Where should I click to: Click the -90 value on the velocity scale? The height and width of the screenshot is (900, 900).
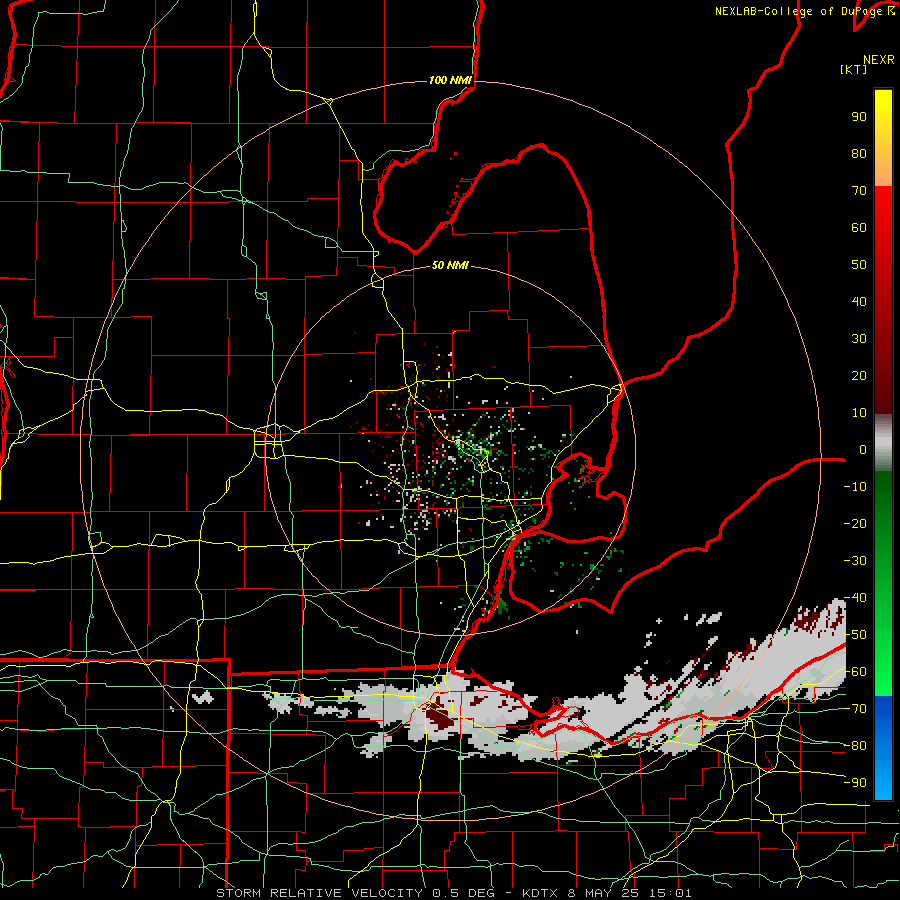click(x=855, y=783)
